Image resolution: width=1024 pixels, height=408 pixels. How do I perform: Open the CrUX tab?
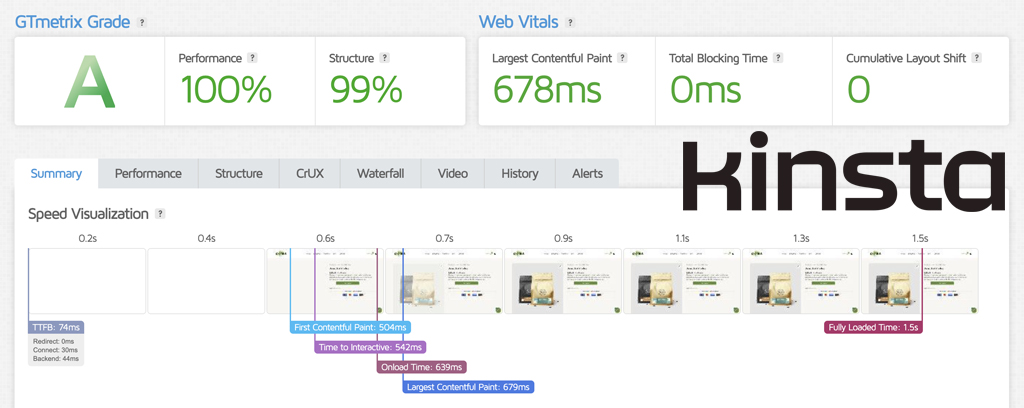click(x=310, y=174)
